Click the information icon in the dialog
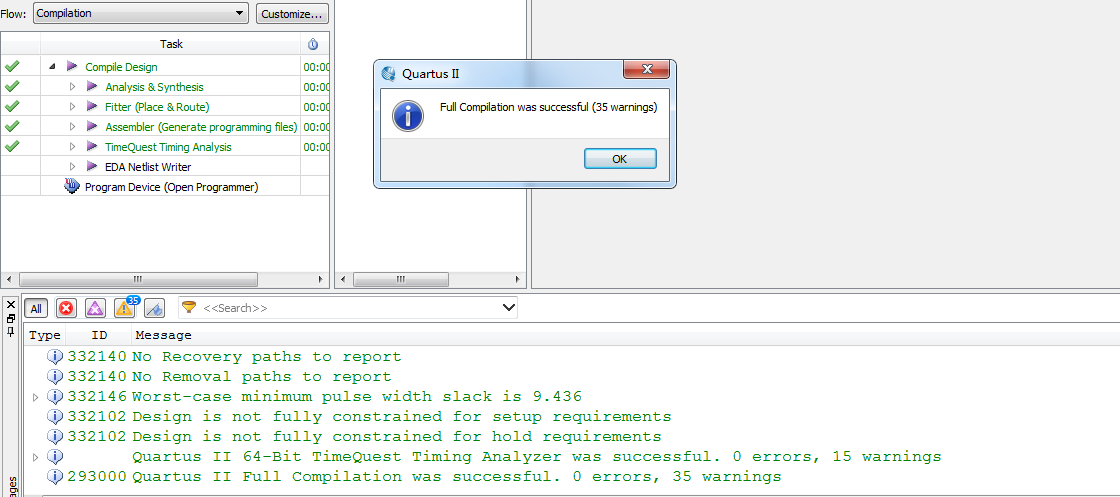1120x497 pixels. [x=408, y=116]
